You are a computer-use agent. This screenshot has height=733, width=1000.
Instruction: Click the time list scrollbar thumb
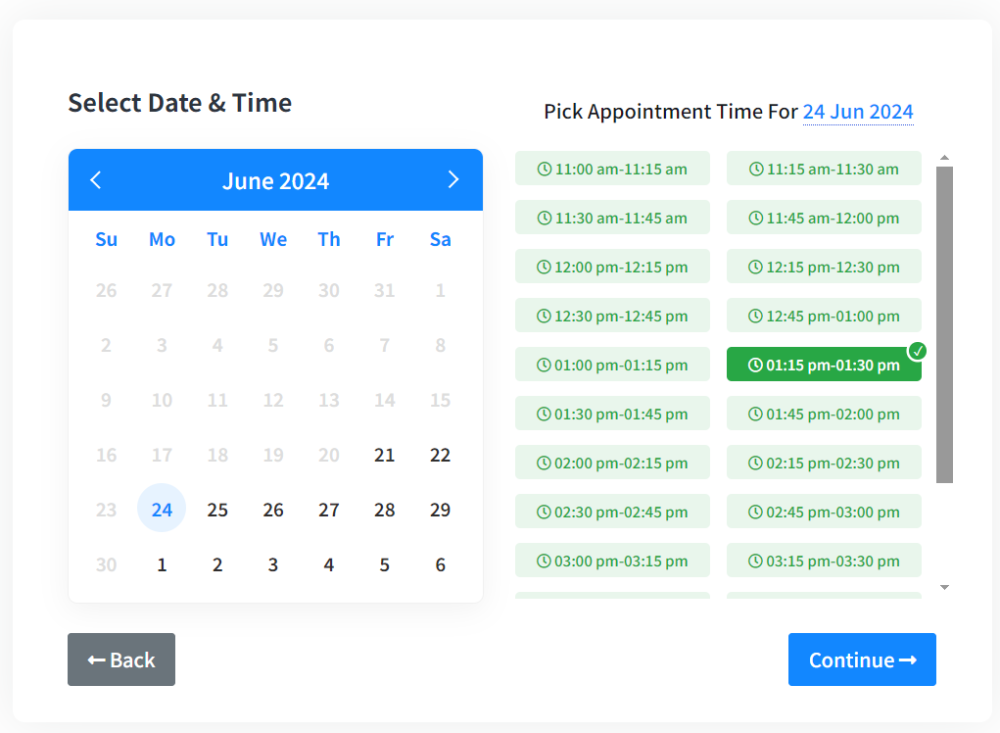tap(944, 324)
